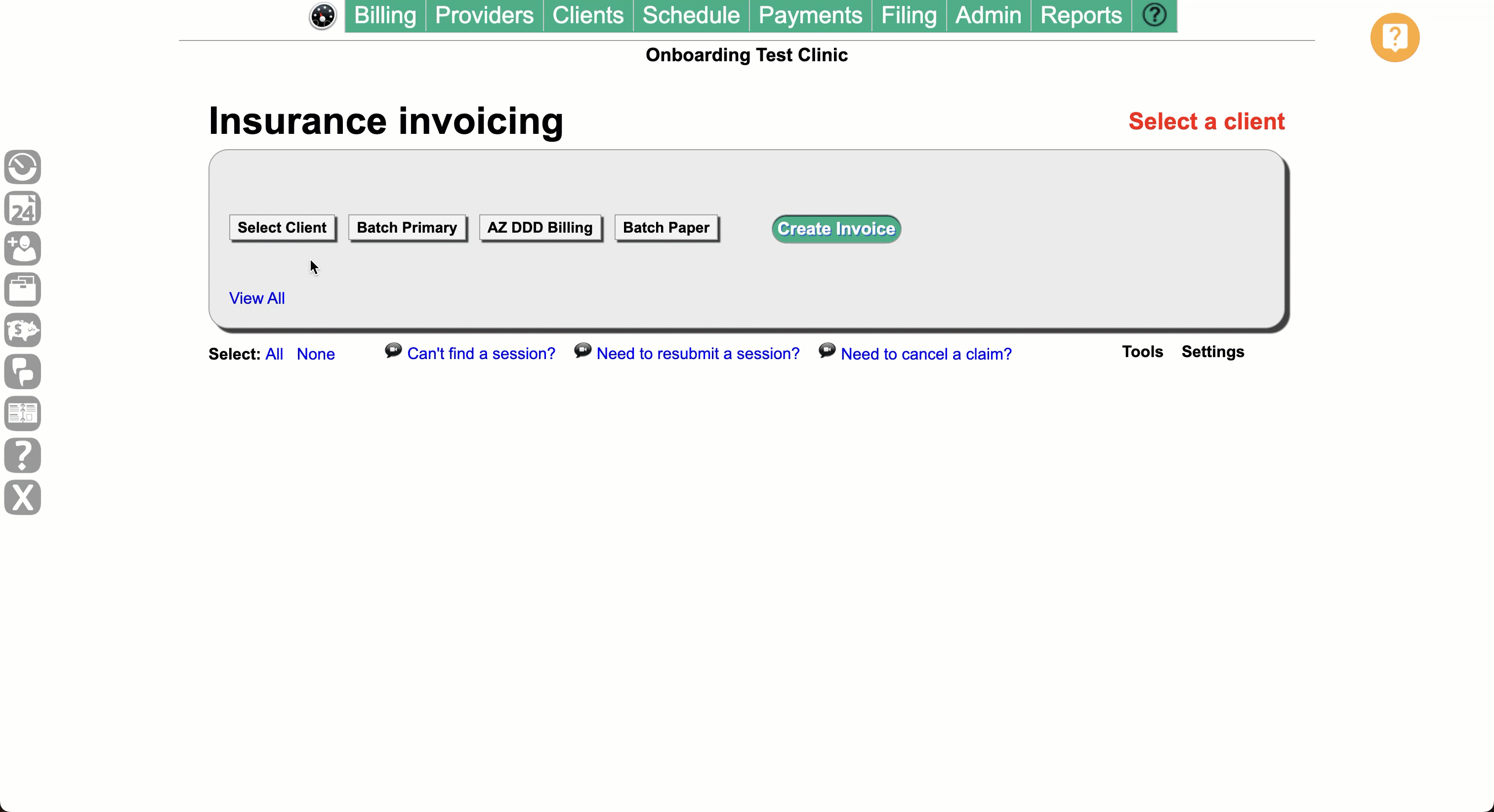The height and width of the screenshot is (812, 1494).
Task: Open the 24-hour calendar sidebar icon
Action: (23, 207)
